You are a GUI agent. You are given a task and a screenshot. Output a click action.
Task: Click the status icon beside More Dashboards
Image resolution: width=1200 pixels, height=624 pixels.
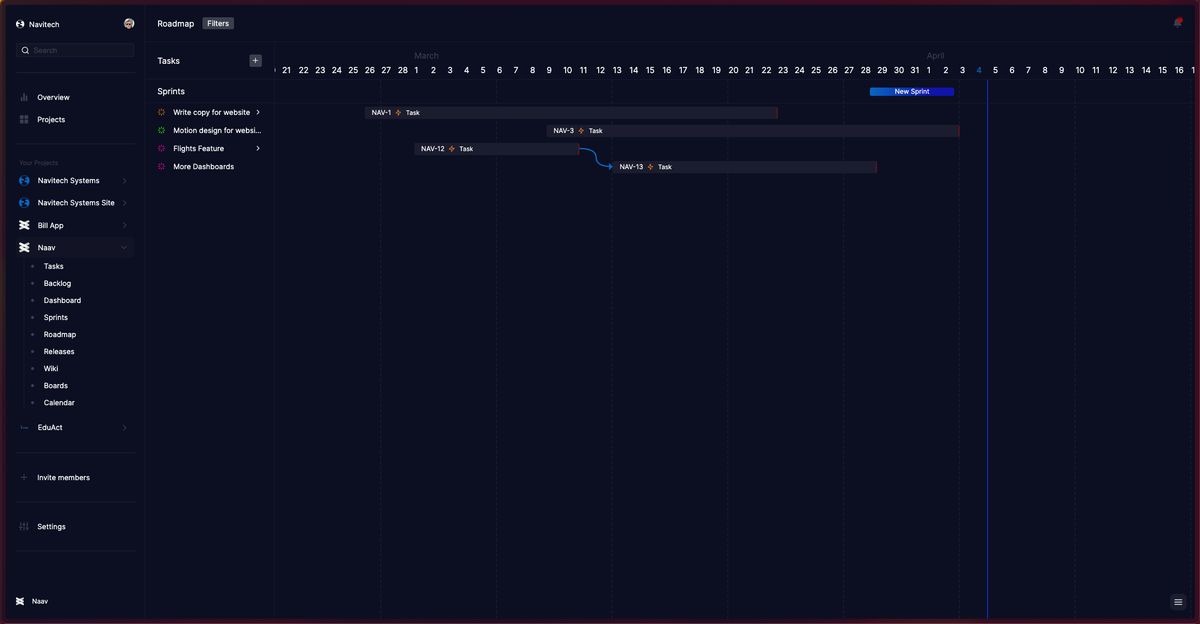coord(162,167)
